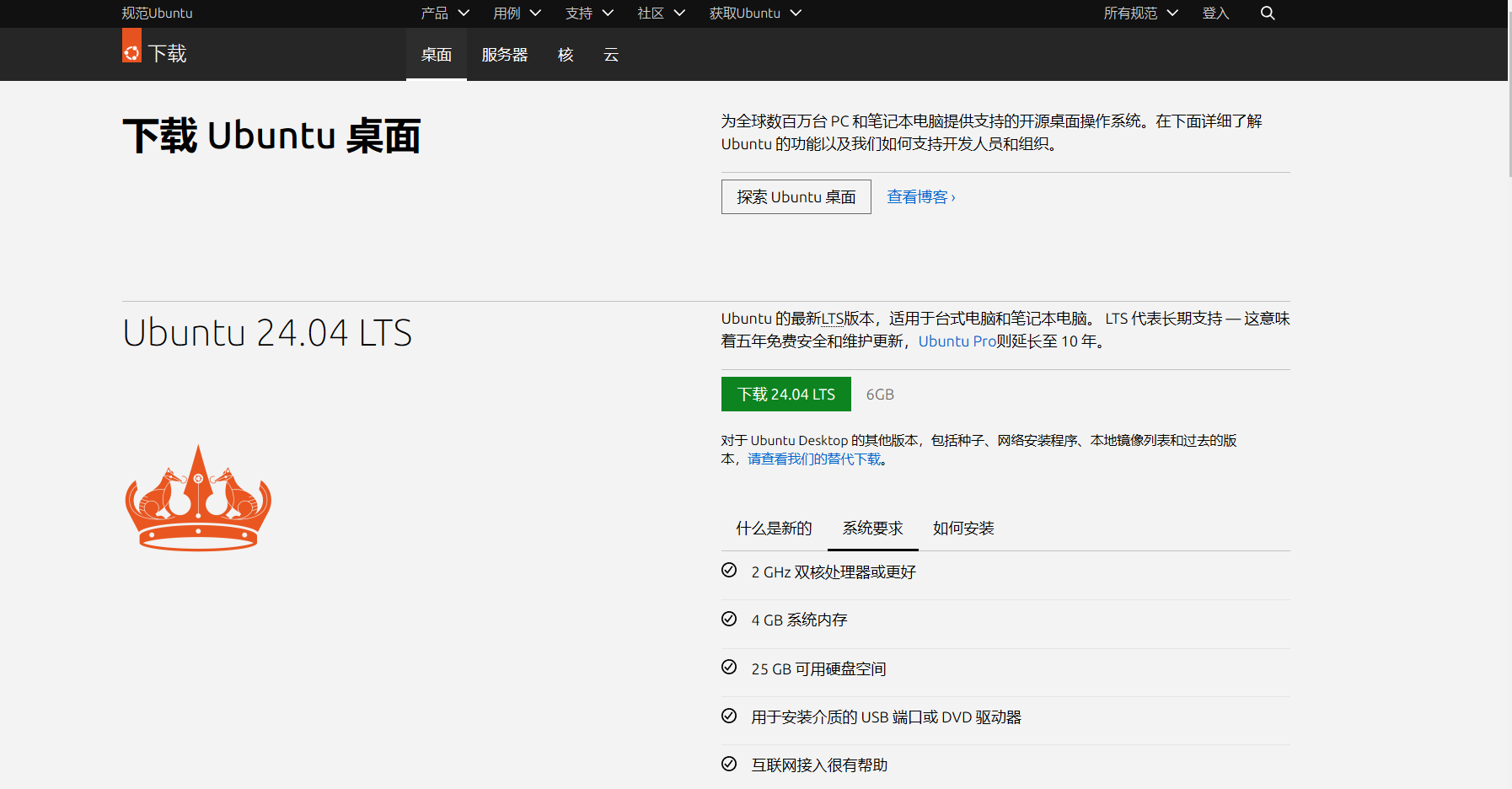Expand the 社区 dropdown chevron
The width and height of the screenshot is (1512, 789).
[680, 13]
